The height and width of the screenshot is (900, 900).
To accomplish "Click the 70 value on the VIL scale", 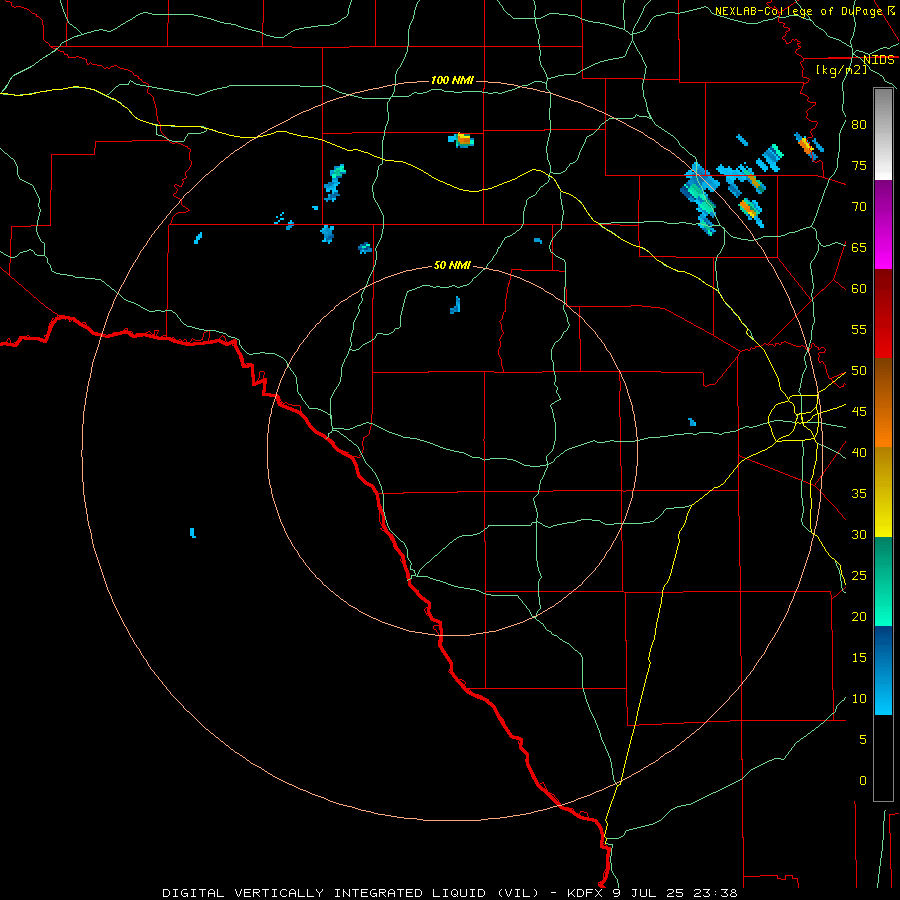I will click(x=859, y=207).
